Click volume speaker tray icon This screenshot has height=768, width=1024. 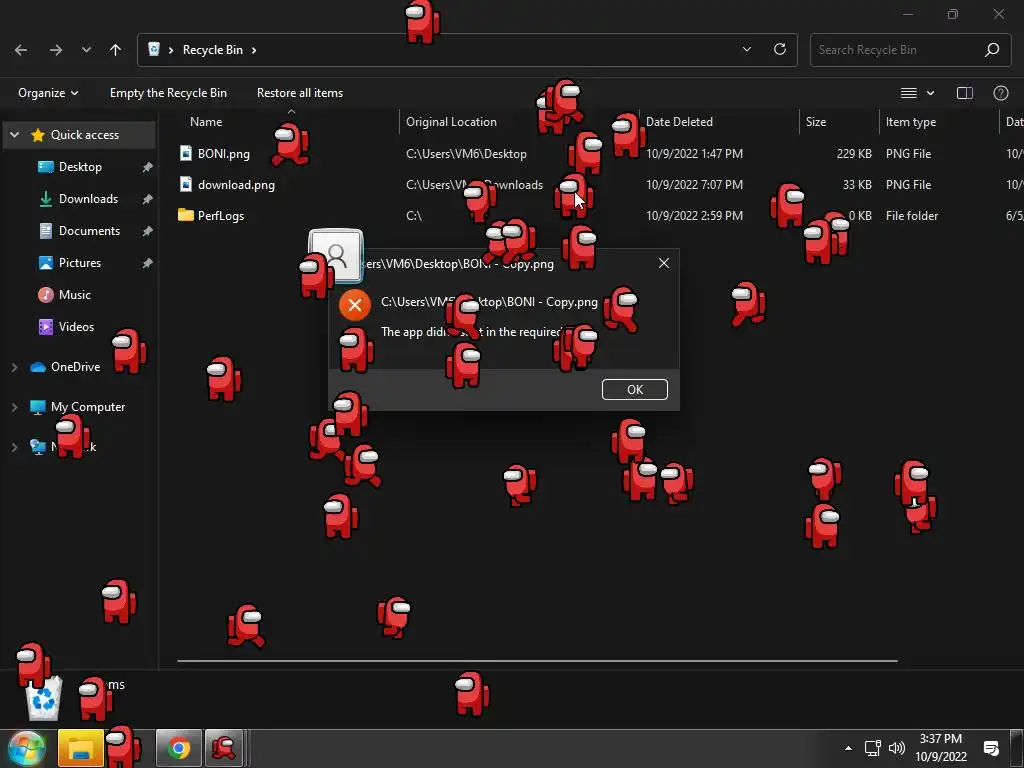[x=897, y=748]
